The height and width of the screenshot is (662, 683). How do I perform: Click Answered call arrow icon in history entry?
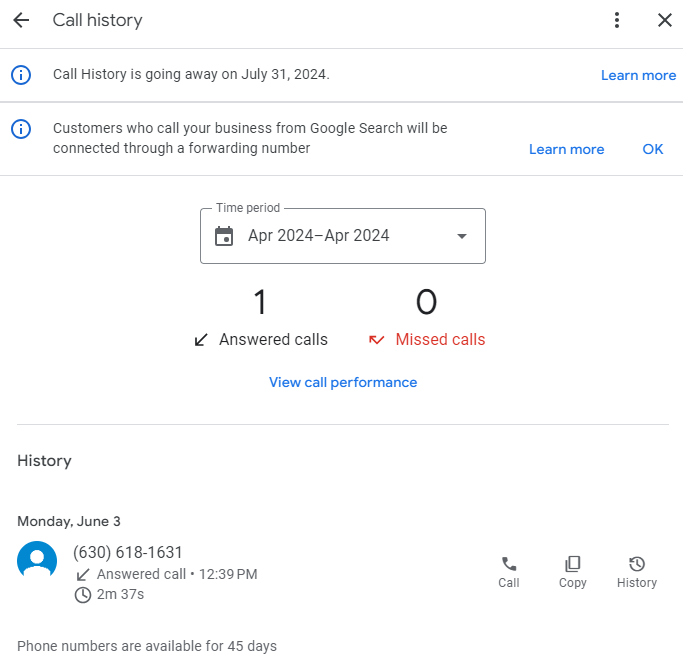(x=83, y=575)
